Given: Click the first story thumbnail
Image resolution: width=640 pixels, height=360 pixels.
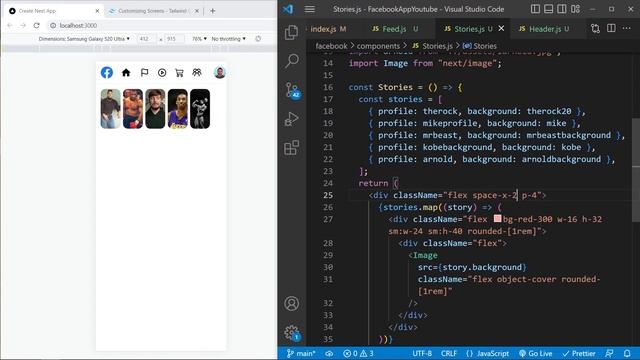Looking at the screenshot, I should [111, 109].
